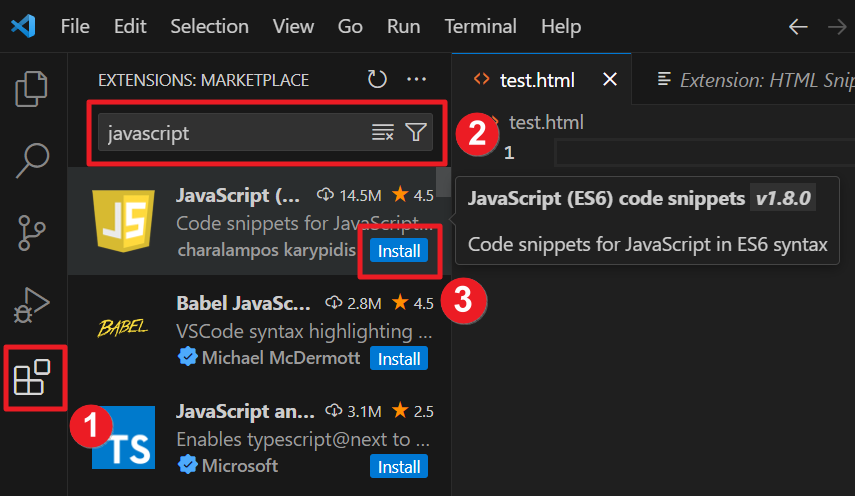Go forward with the navigation arrow
Viewport: 855px width, 496px height.
click(x=837, y=26)
